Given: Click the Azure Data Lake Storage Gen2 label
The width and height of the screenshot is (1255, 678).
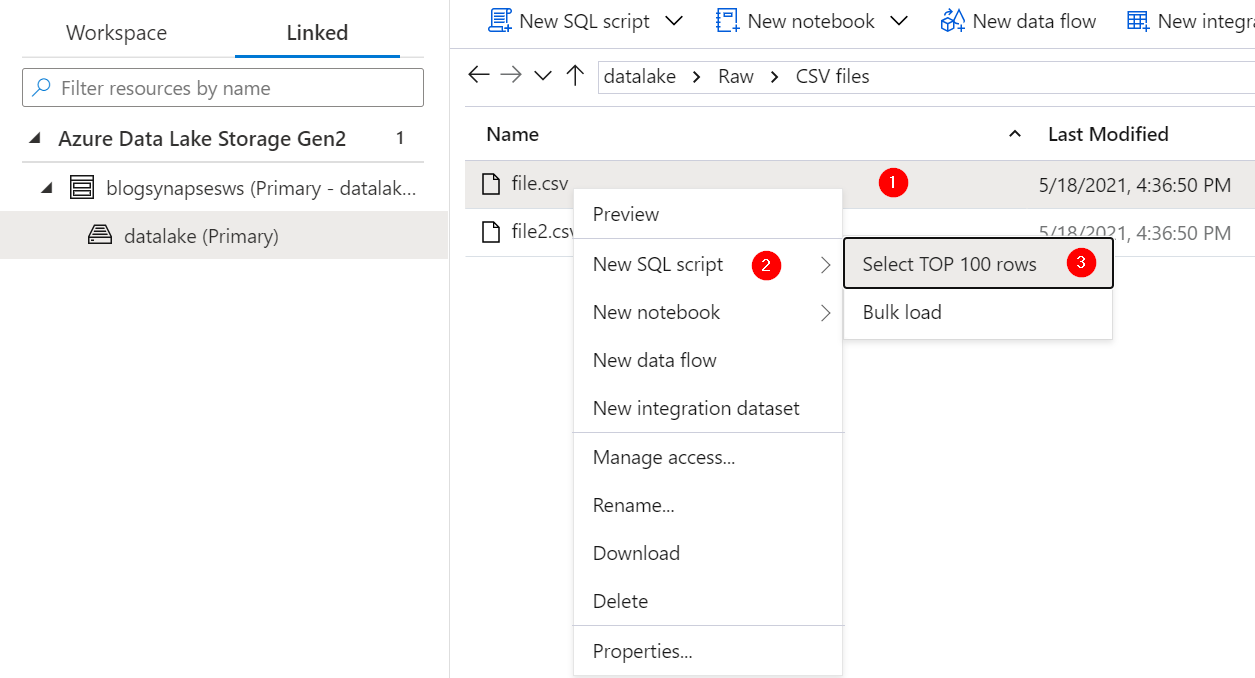Looking at the screenshot, I should coord(202,138).
